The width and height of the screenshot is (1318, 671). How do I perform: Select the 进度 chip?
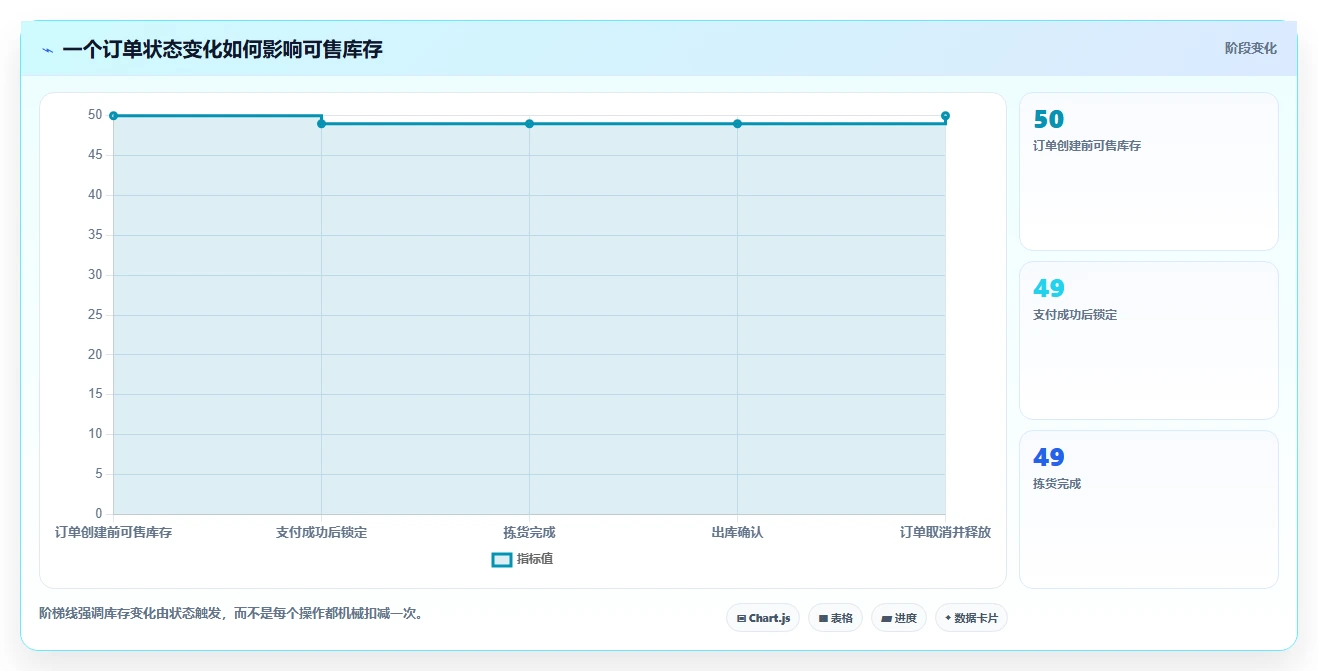click(x=899, y=618)
